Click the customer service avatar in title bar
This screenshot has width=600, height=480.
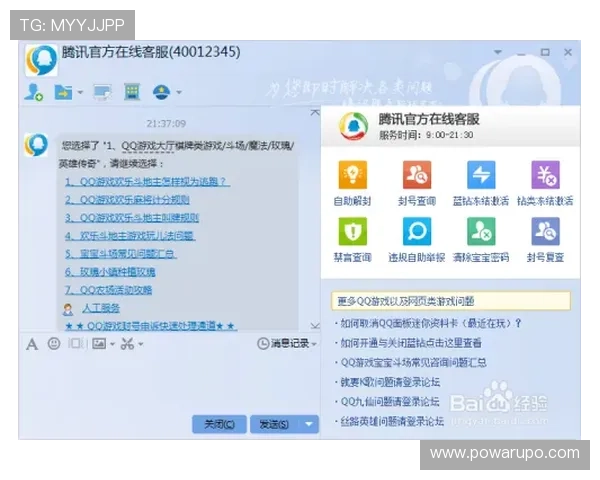pyautogui.click(x=41, y=60)
